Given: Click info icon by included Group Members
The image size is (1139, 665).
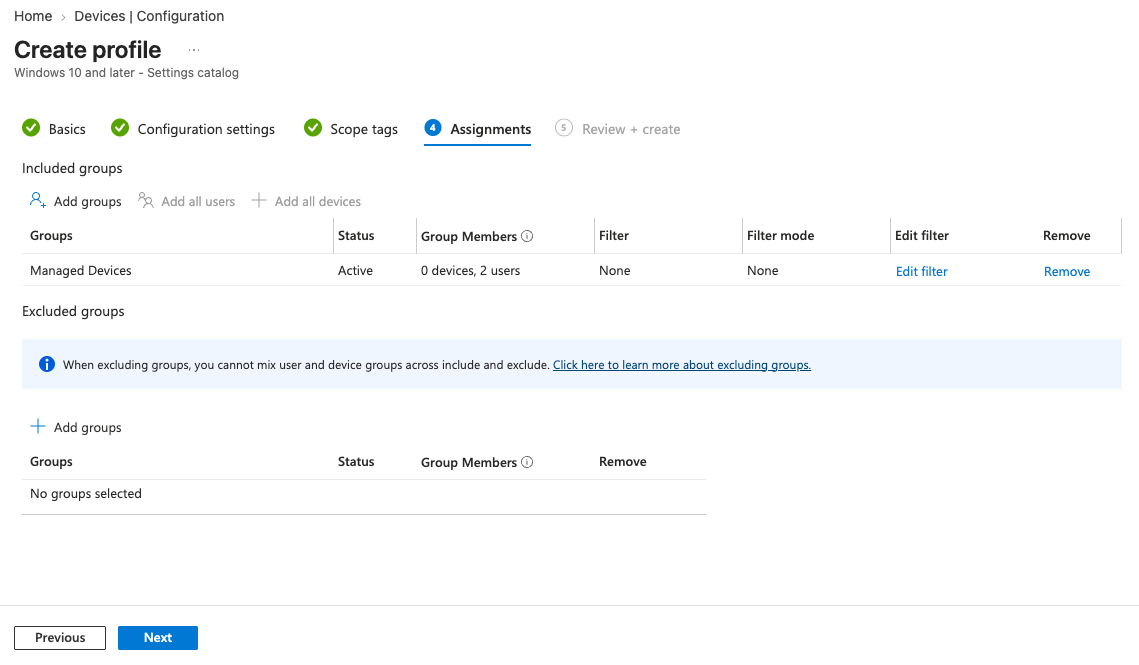Looking at the screenshot, I should click(527, 235).
